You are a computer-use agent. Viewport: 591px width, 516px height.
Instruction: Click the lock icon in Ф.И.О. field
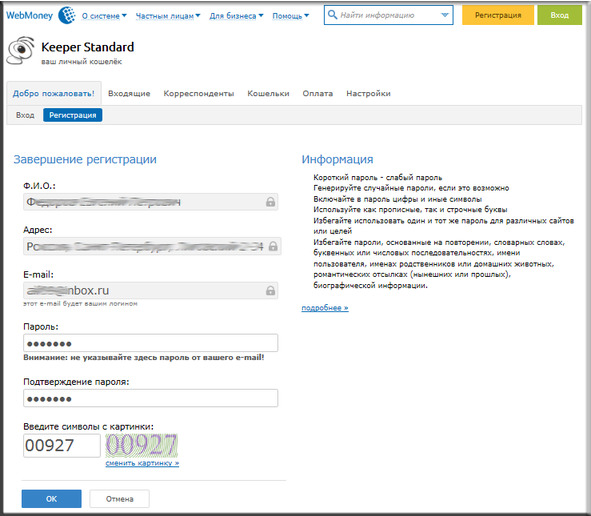point(270,202)
